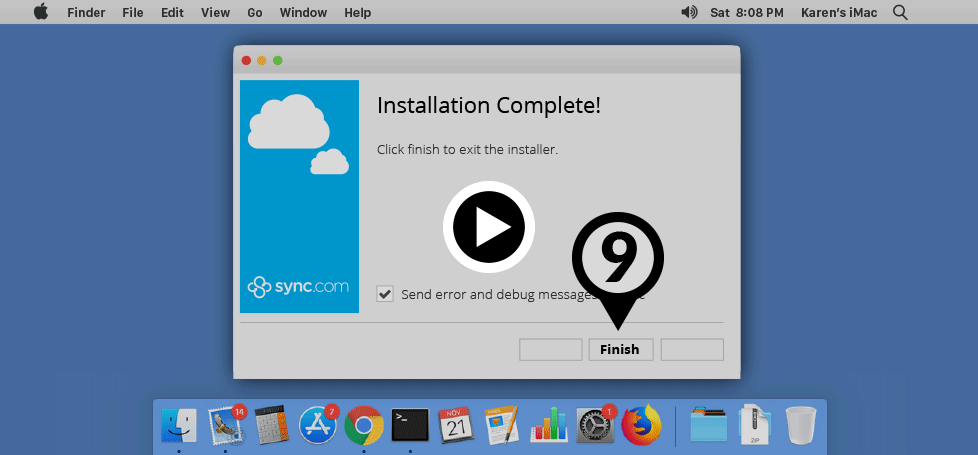This screenshot has height=455, width=978.
Task: Open System Preferences from the dock
Action: 595,425
